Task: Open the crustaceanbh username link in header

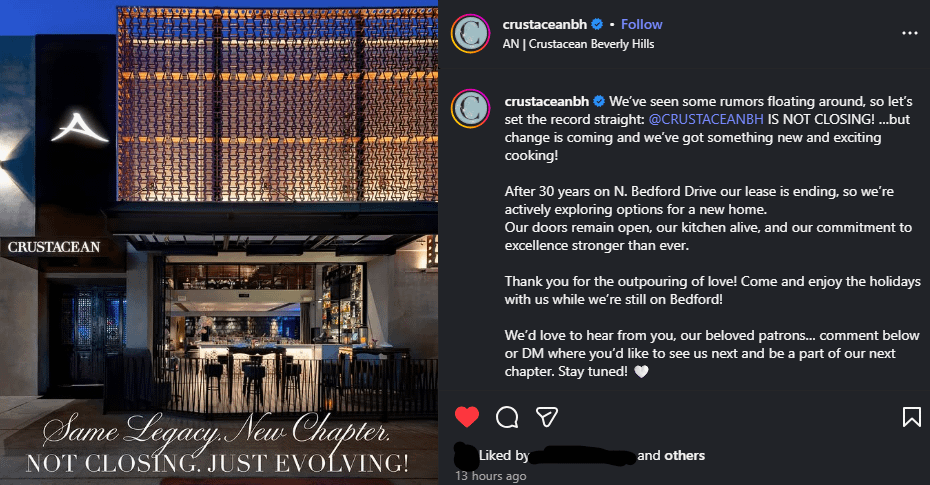Action: pos(548,24)
